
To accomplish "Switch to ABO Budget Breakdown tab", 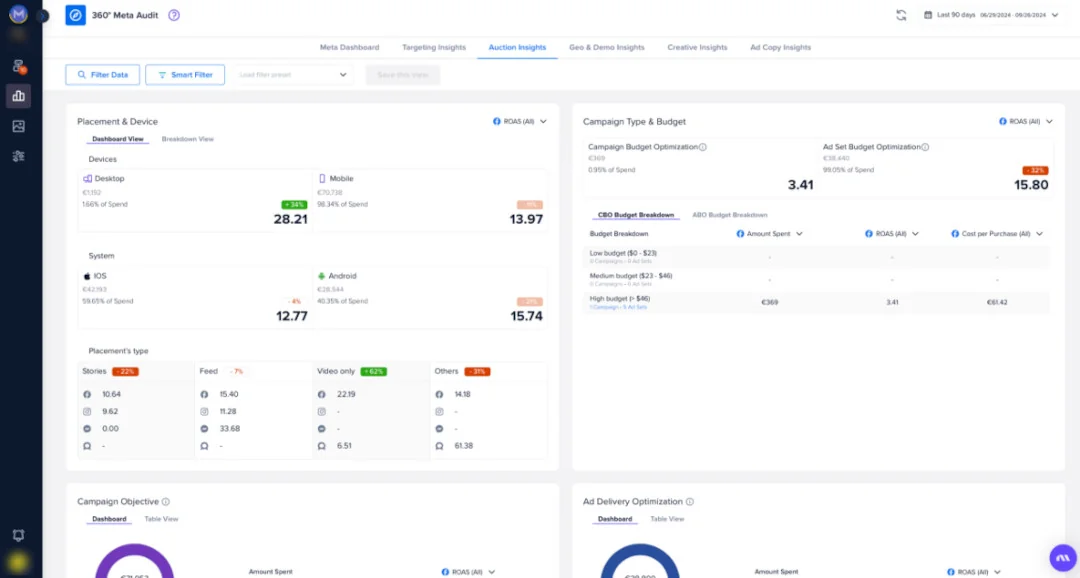I will tap(729, 215).
